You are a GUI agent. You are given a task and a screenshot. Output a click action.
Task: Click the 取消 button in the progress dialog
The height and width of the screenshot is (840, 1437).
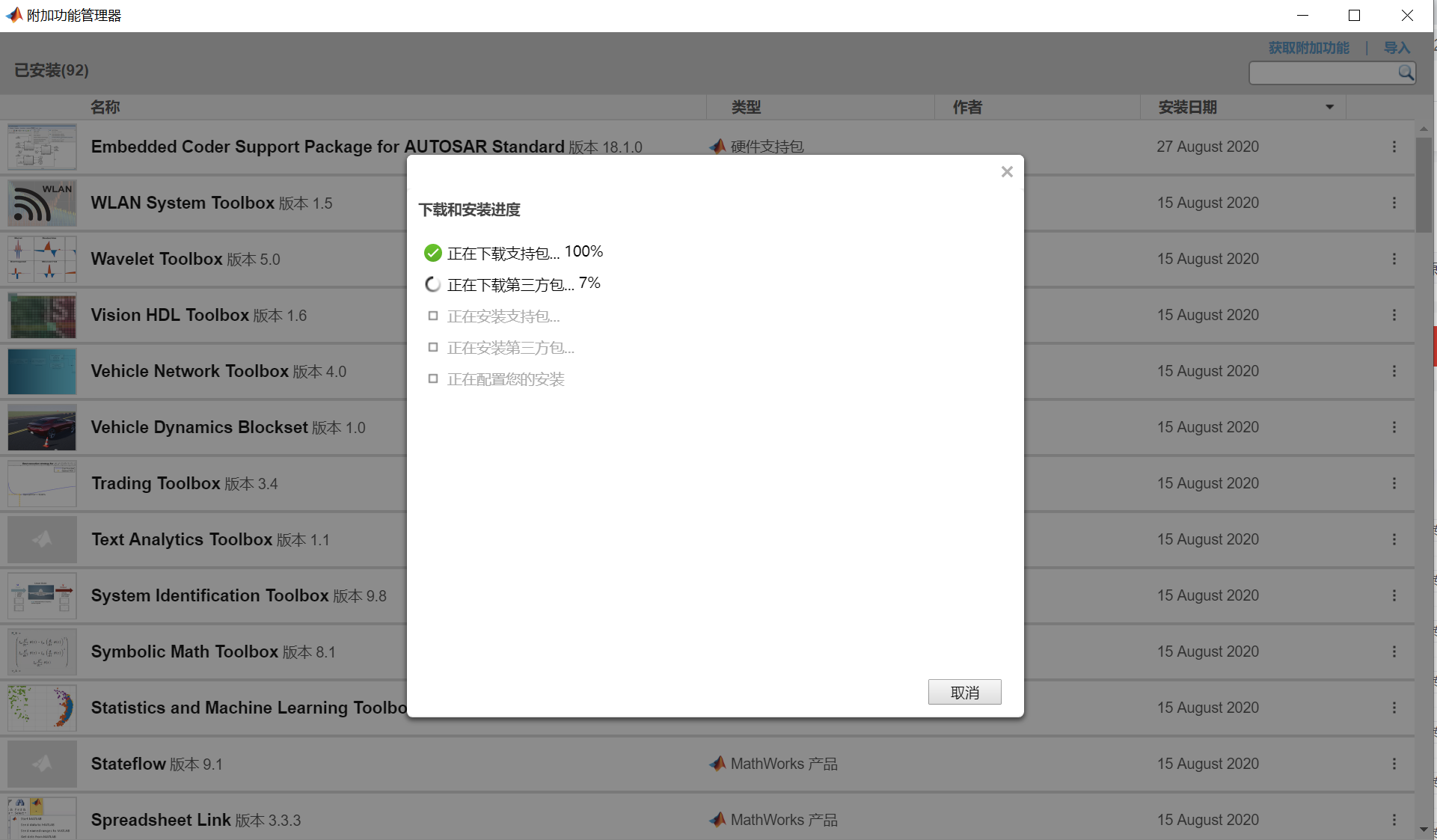(964, 692)
